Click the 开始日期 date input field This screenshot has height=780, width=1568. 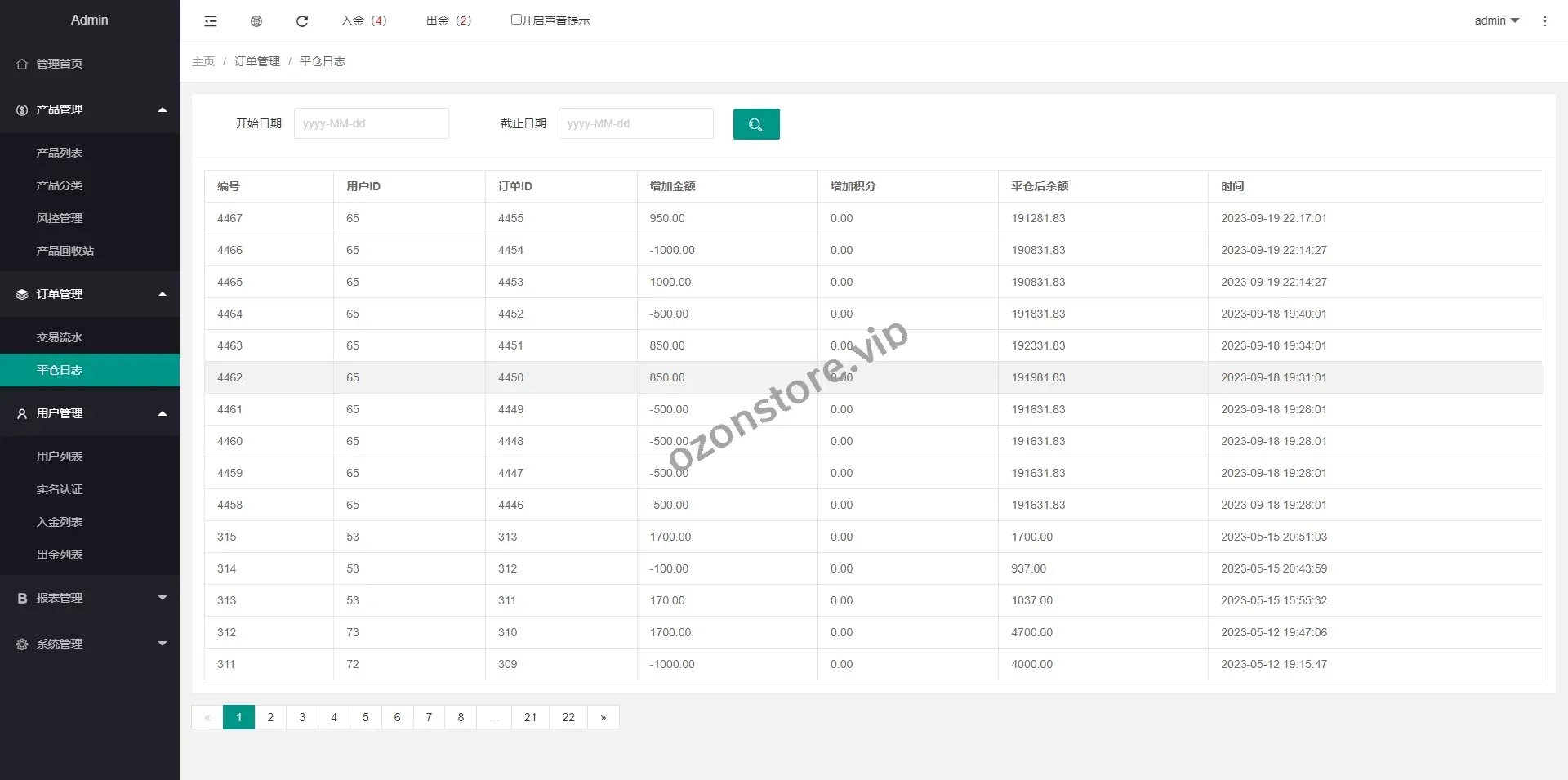371,123
